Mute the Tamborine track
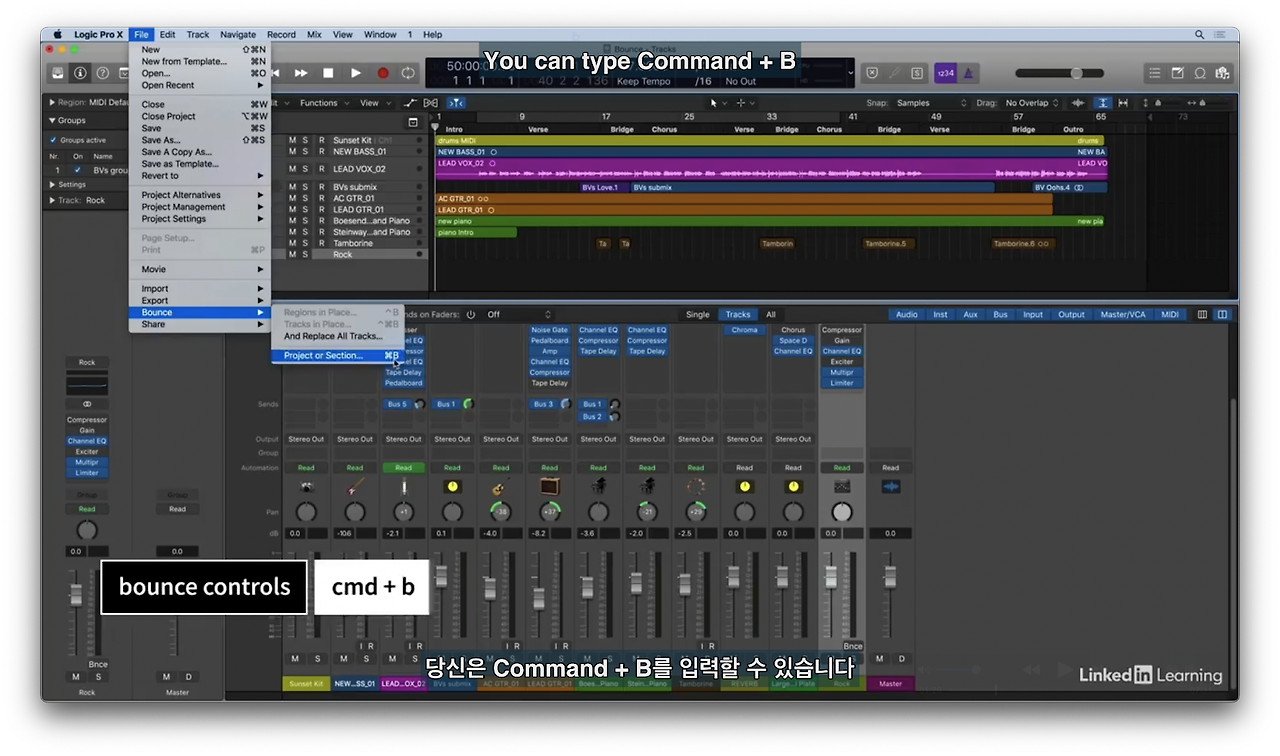Image resolution: width=1280 pixels, height=756 pixels. coord(292,243)
